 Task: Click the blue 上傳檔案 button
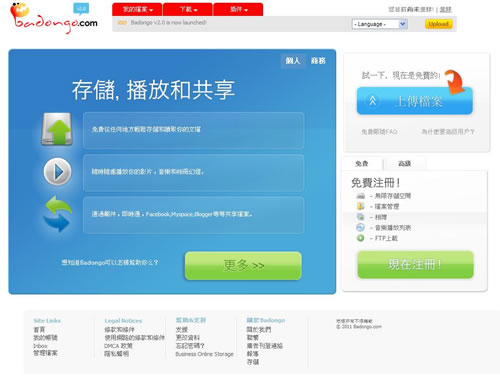pos(415,101)
